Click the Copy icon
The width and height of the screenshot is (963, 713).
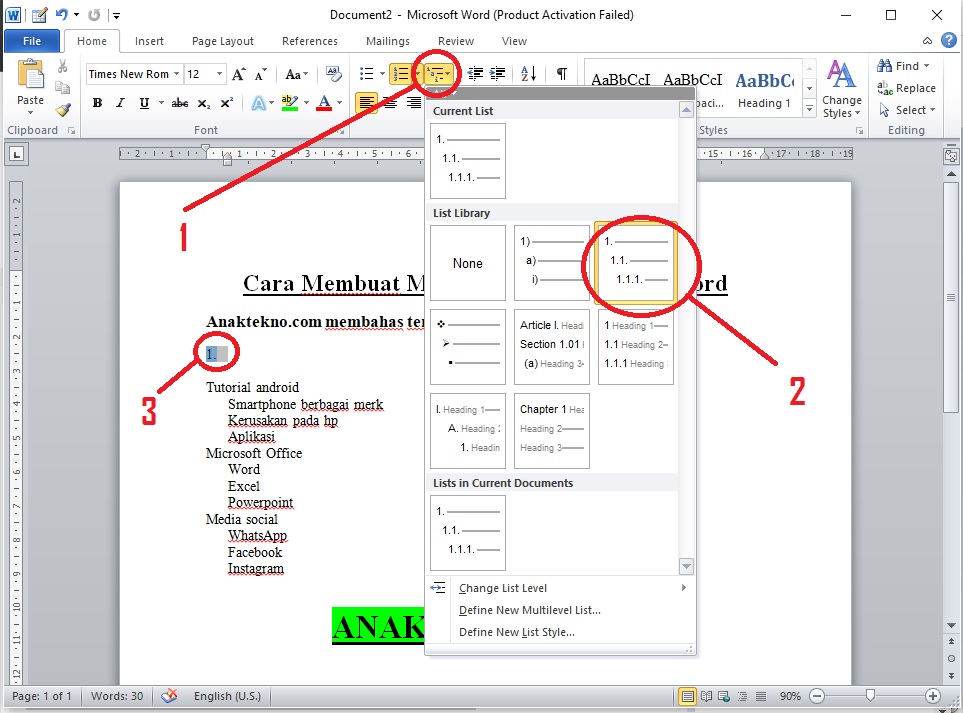point(62,88)
